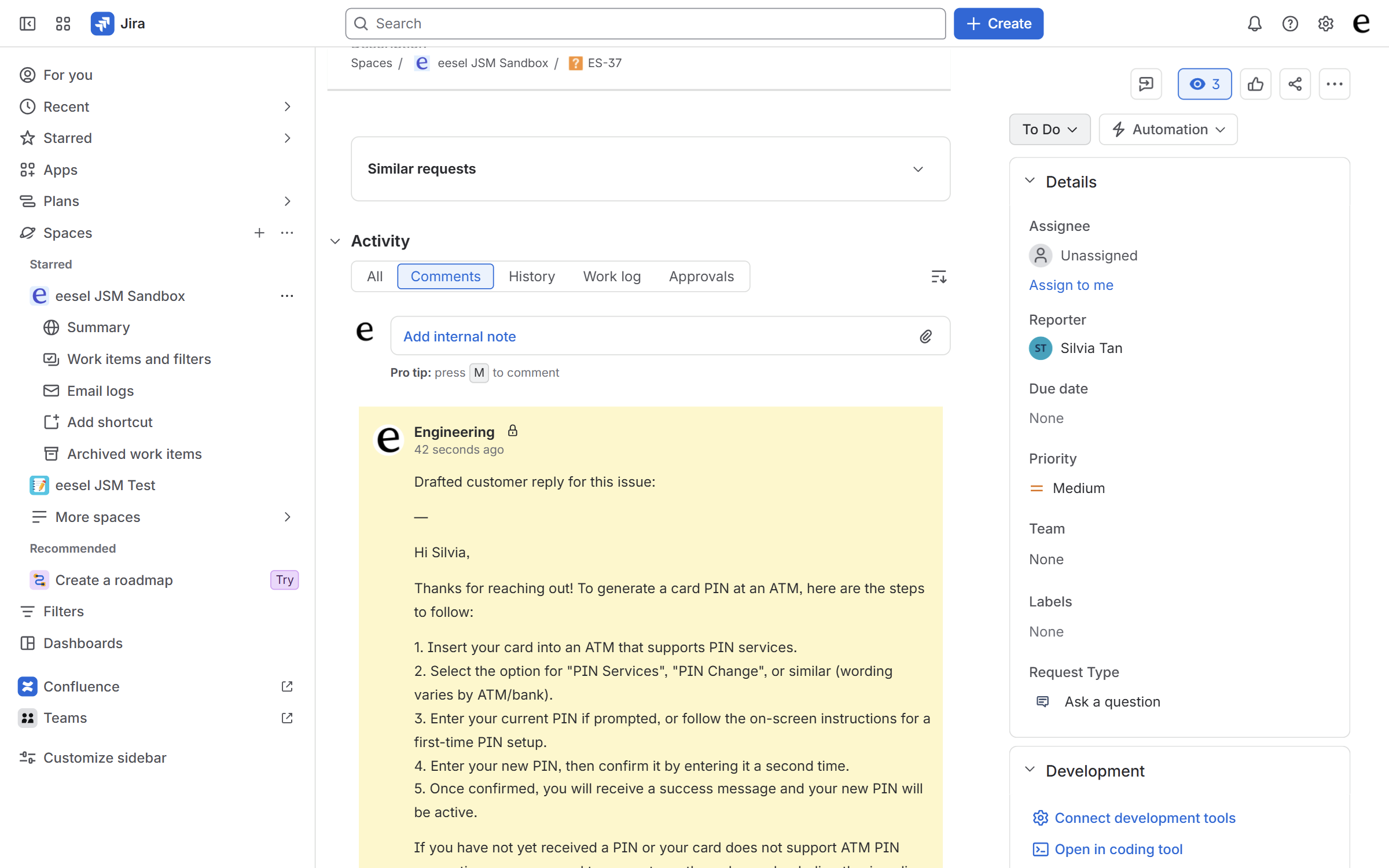
Task: Click Silvia Tan reporter avatar
Action: click(x=1041, y=348)
